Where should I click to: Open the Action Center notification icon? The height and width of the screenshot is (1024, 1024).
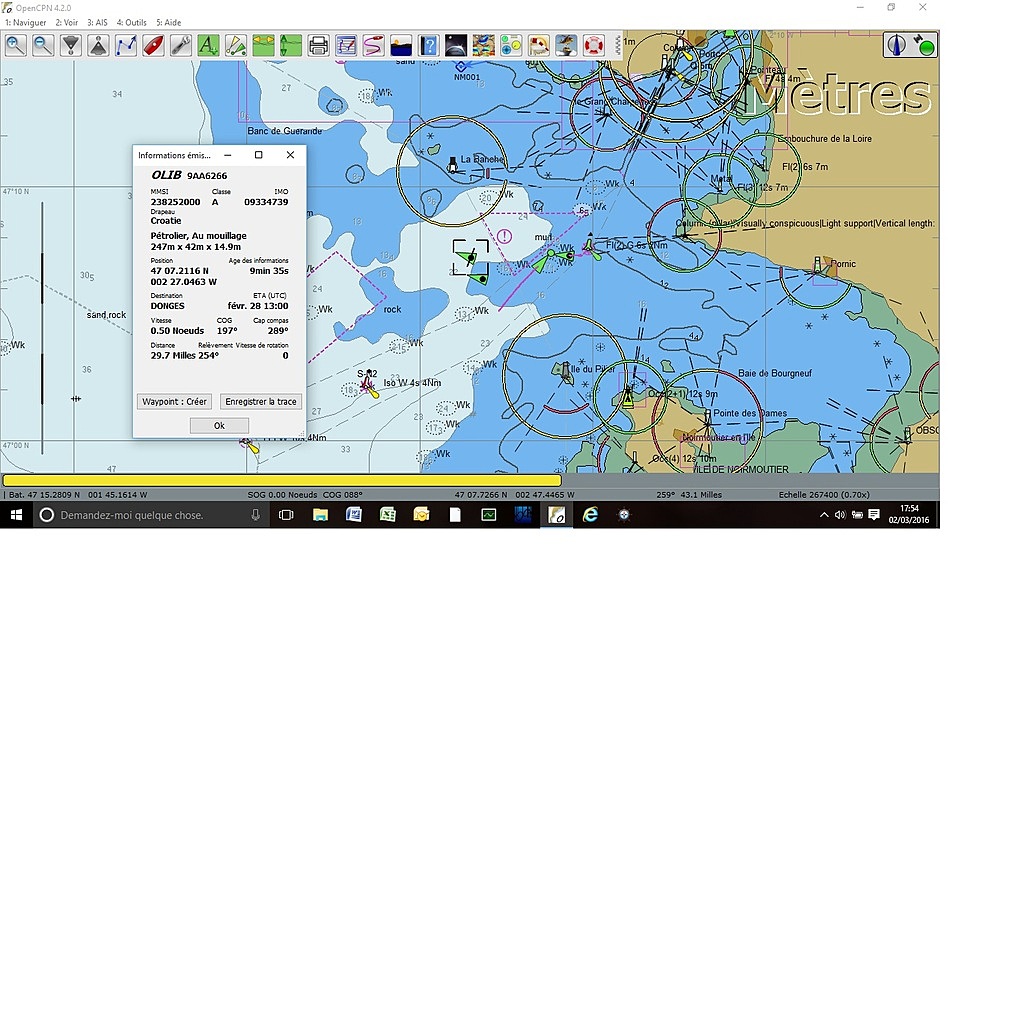tap(874, 515)
